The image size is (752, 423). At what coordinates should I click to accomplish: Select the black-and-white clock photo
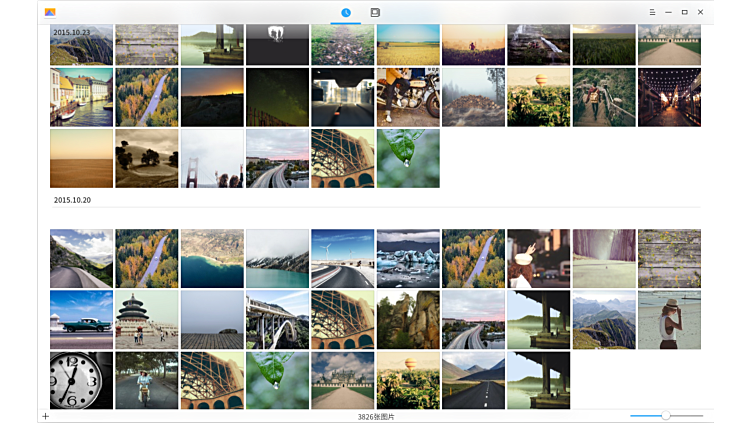click(82, 380)
